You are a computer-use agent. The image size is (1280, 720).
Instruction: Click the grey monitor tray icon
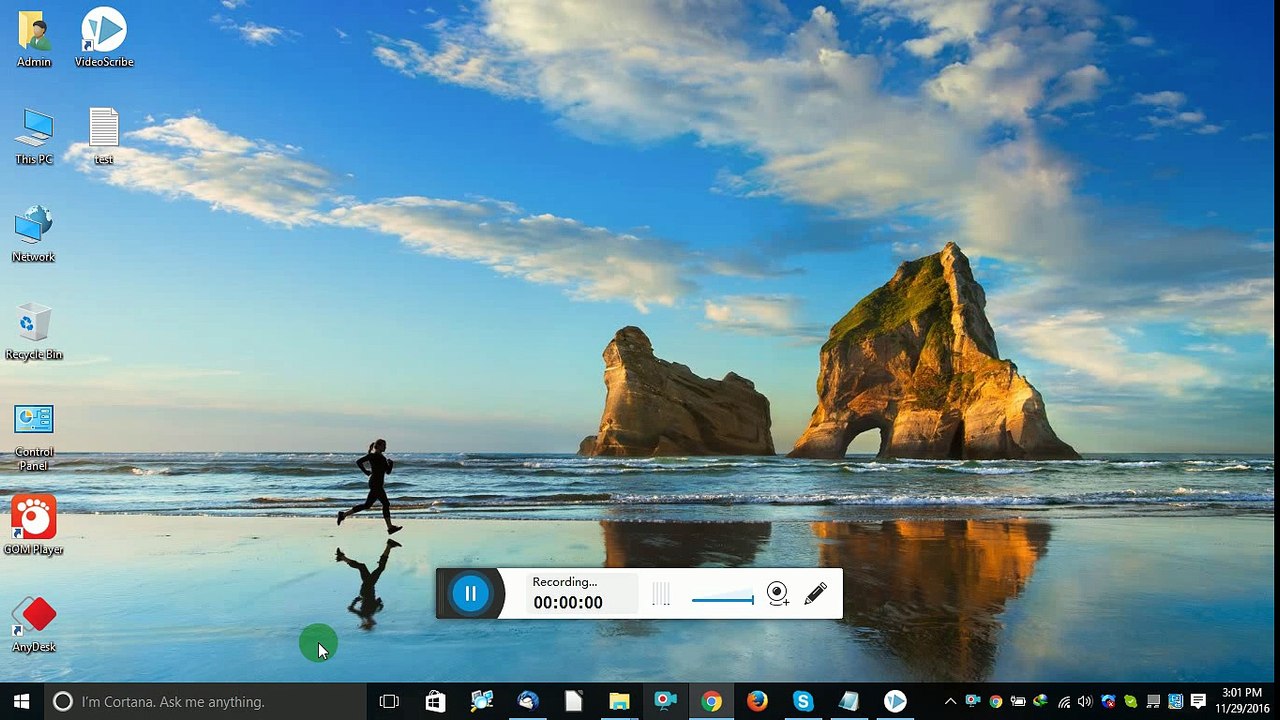[x=1153, y=702]
